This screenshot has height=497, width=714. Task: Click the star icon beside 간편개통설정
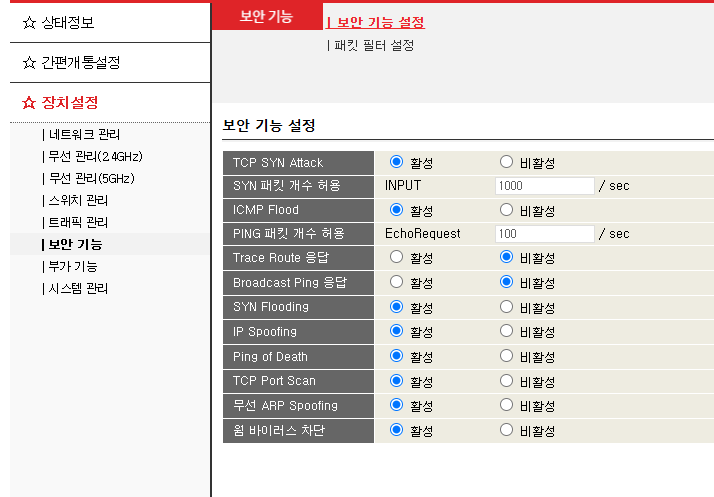tap(29, 62)
